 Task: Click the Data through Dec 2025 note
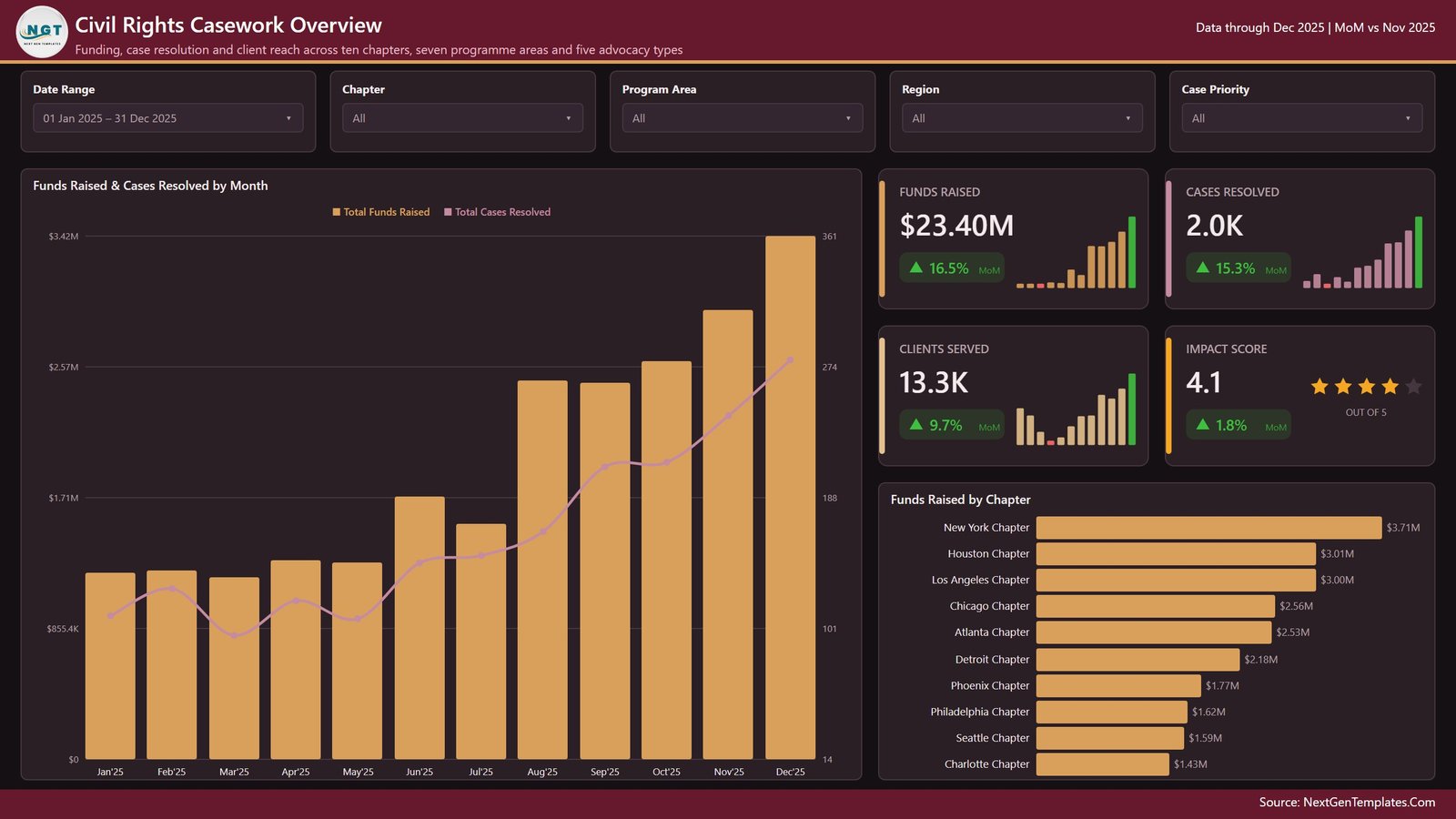point(1315,28)
